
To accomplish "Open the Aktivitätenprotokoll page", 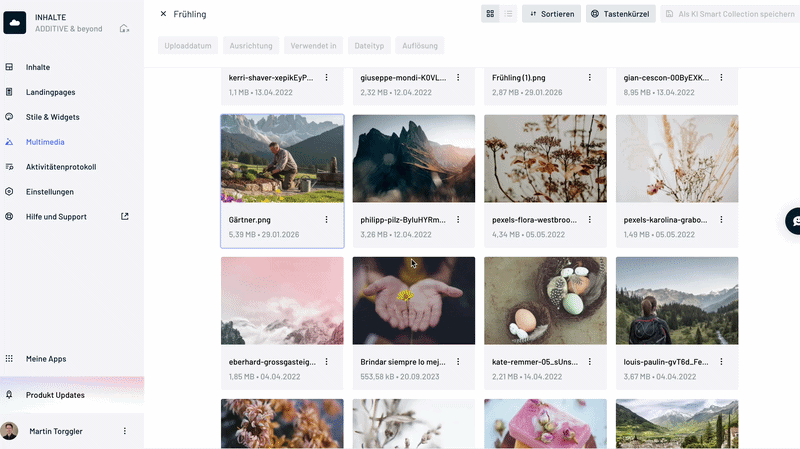I will click(x=61, y=167).
